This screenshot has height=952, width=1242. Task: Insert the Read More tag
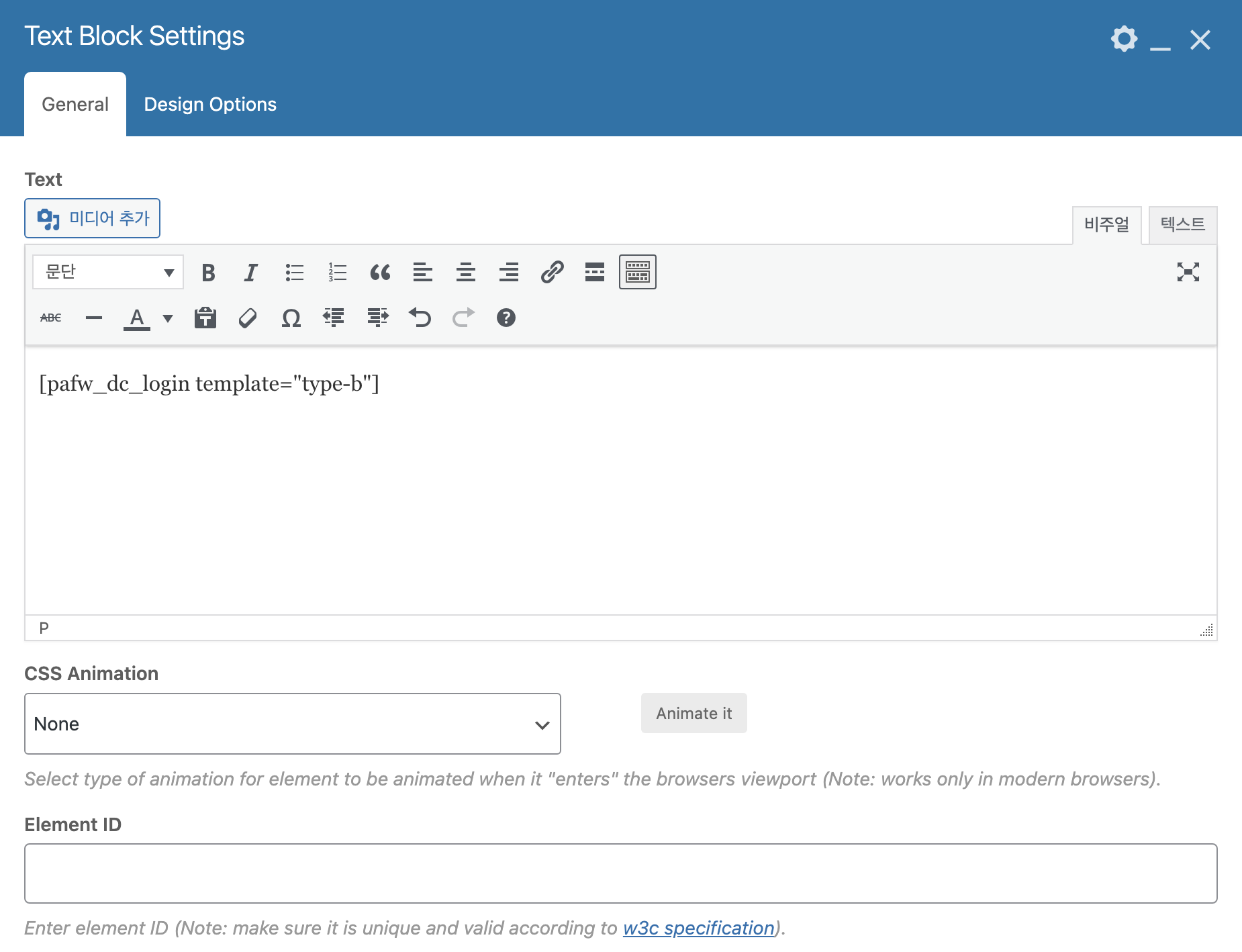[594, 273]
